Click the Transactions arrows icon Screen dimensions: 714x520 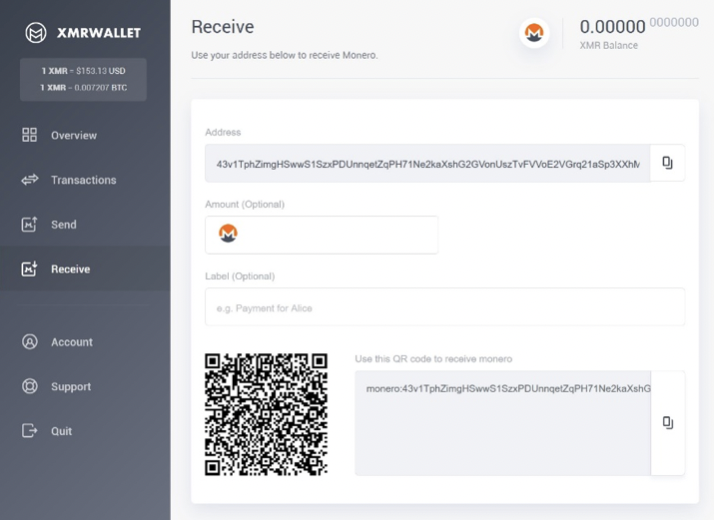coord(30,179)
